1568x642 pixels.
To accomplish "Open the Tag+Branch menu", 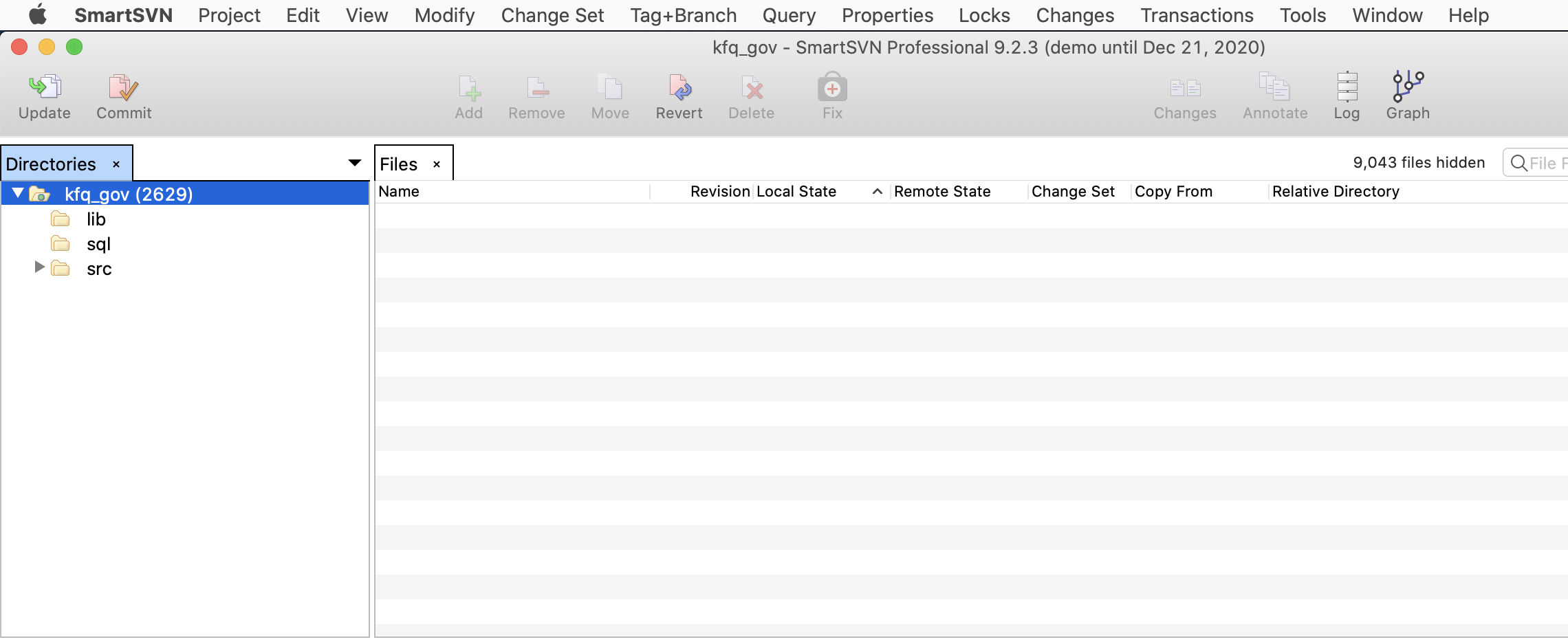I will [x=683, y=15].
